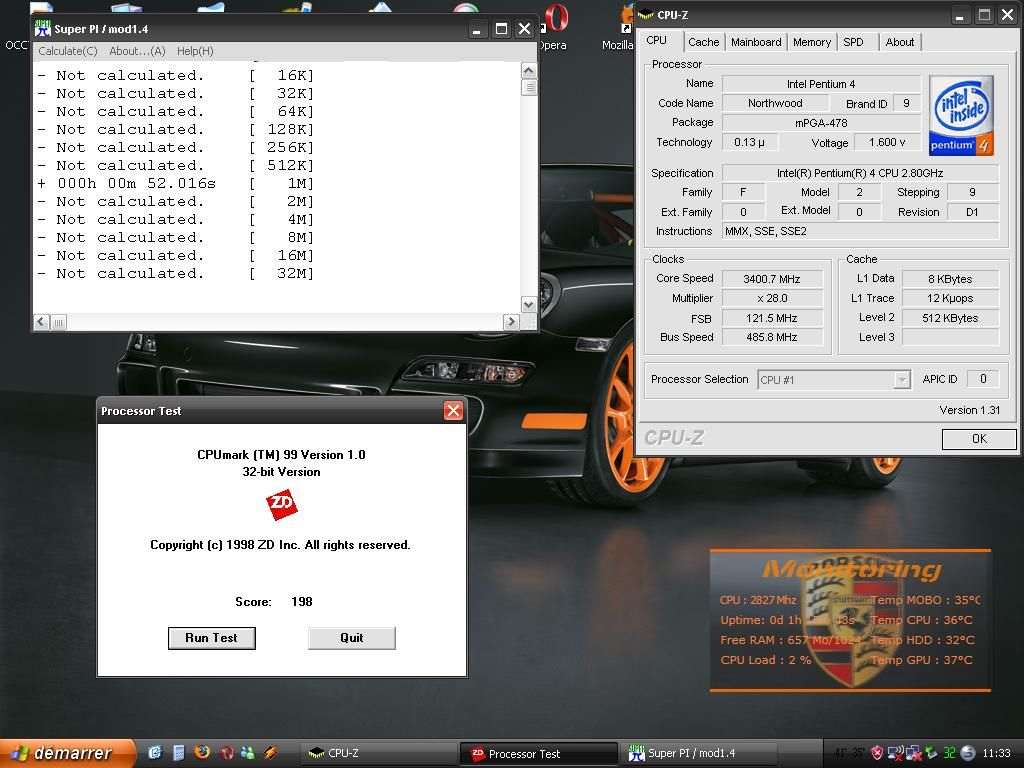Click the L1 Trace value 12 Kµops
Screen dimensions: 1024x768
coord(950,298)
